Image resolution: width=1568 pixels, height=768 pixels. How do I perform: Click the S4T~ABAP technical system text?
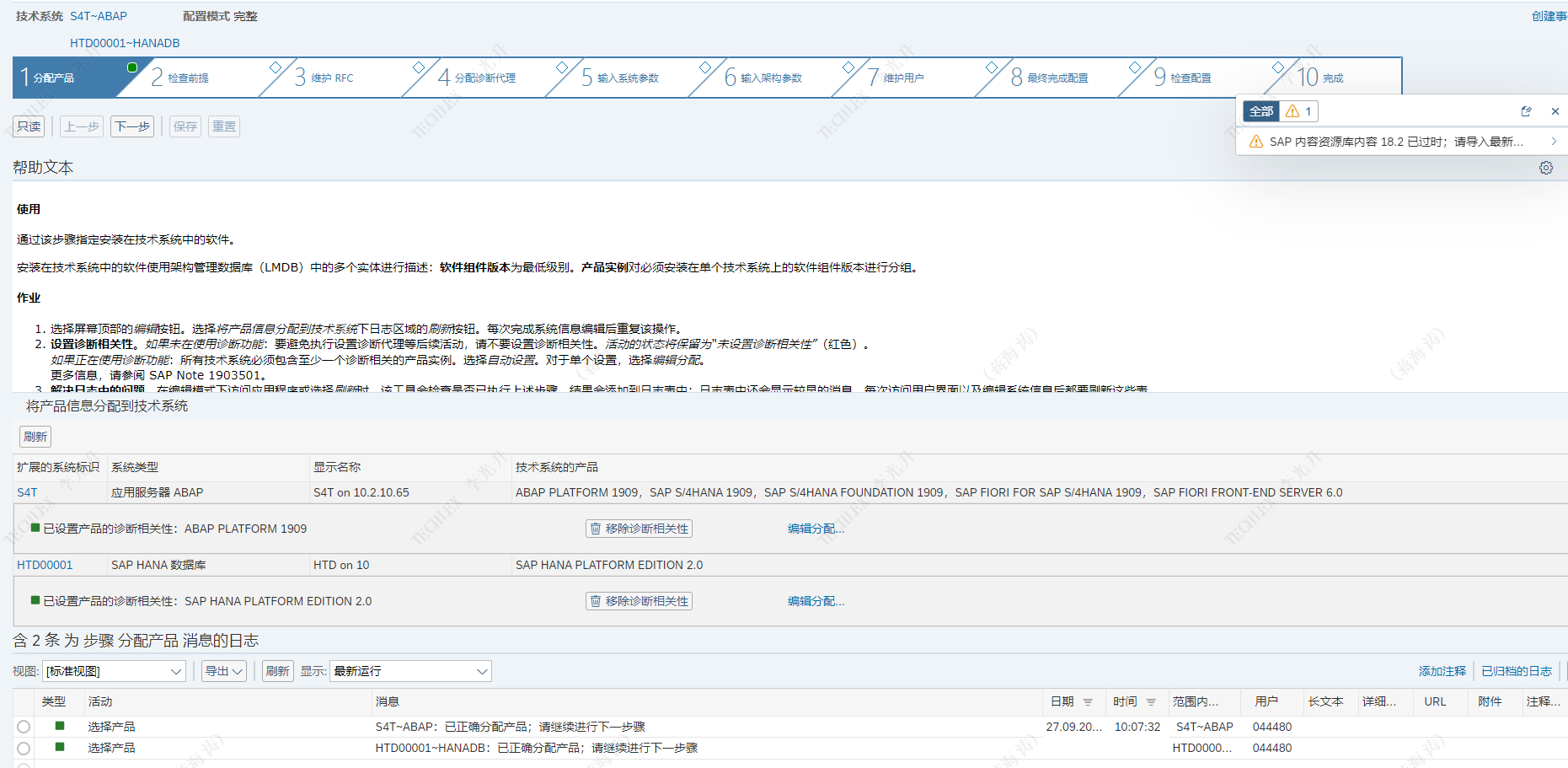(99, 16)
